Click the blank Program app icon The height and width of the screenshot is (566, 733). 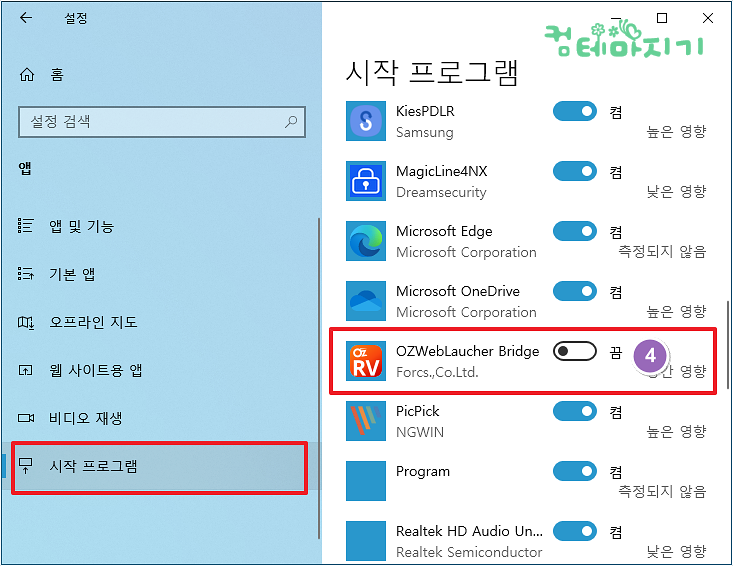point(366,480)
